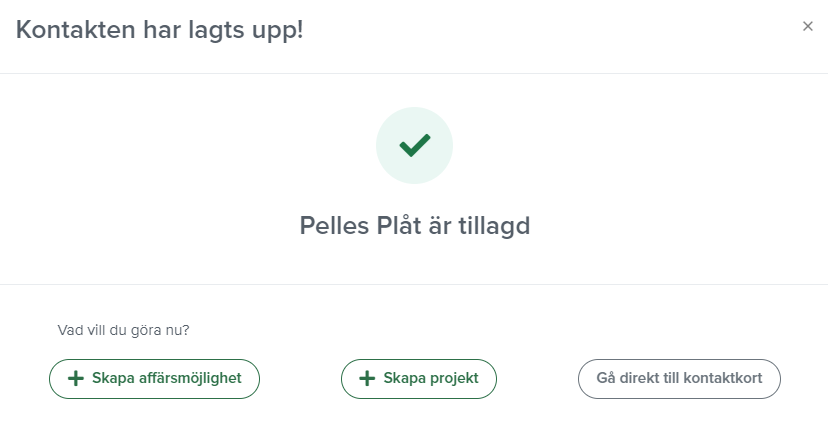
Task: Start a new project for Pelles Plåt
Action: point(419,379)
